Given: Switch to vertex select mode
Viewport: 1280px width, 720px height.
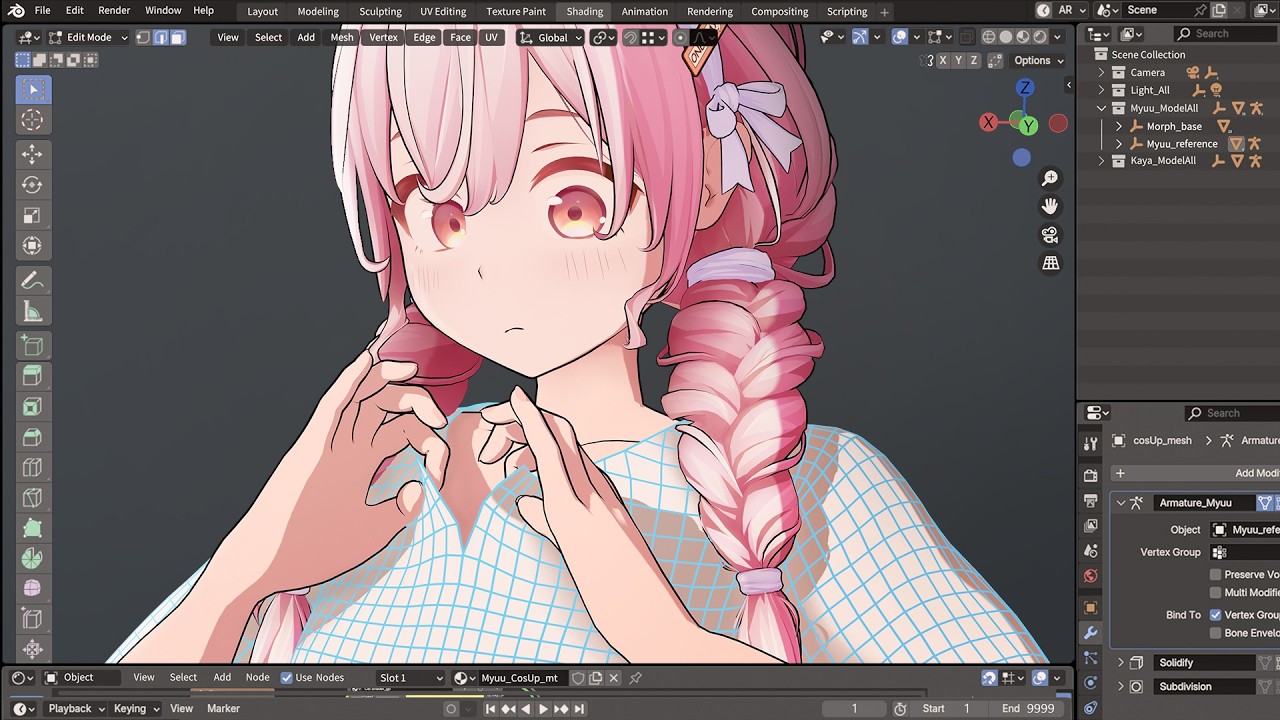Looking at the screenshot, I should (143, 37).
